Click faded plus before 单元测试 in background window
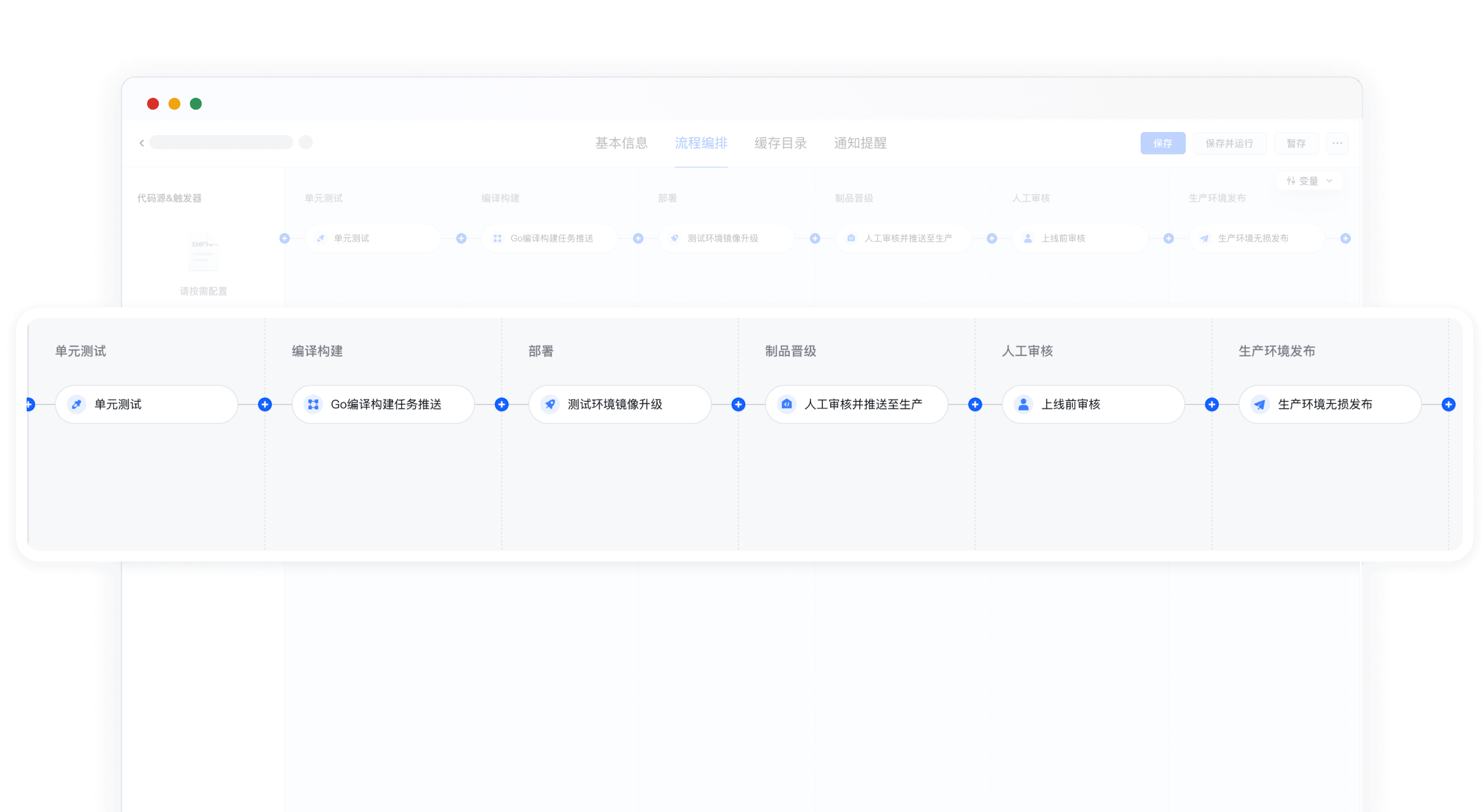Screen dimensions: 1483x812 pos(284,238)
